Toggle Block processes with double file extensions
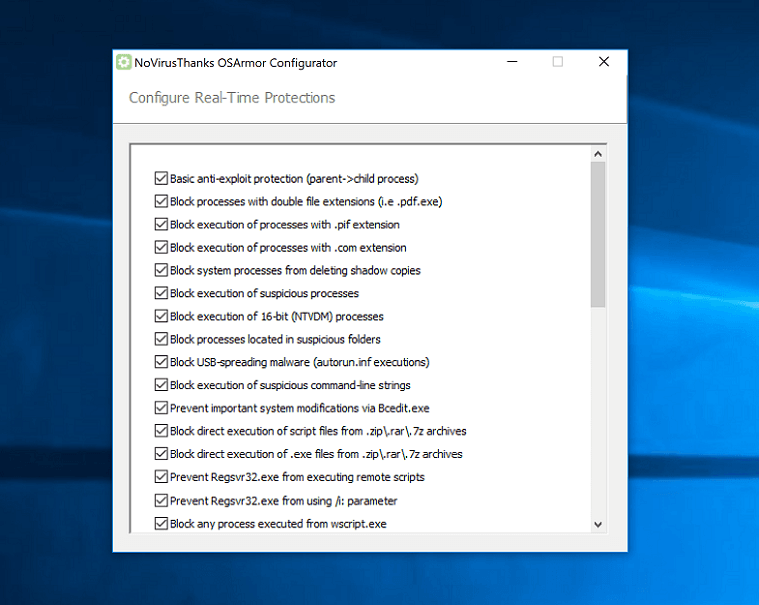Image resolution: width=759 pixels, height=605 pixels. coord(161,201)
